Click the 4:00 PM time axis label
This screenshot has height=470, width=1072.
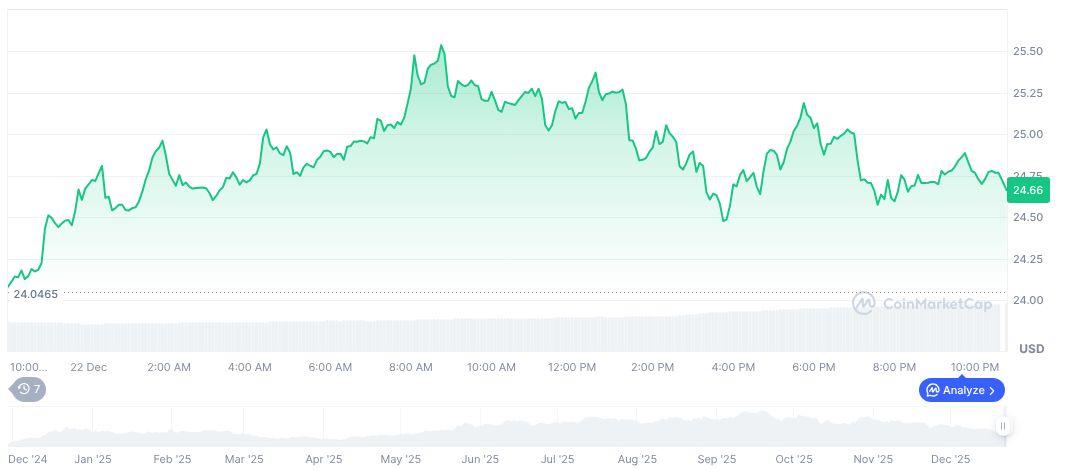coord(733,367)
